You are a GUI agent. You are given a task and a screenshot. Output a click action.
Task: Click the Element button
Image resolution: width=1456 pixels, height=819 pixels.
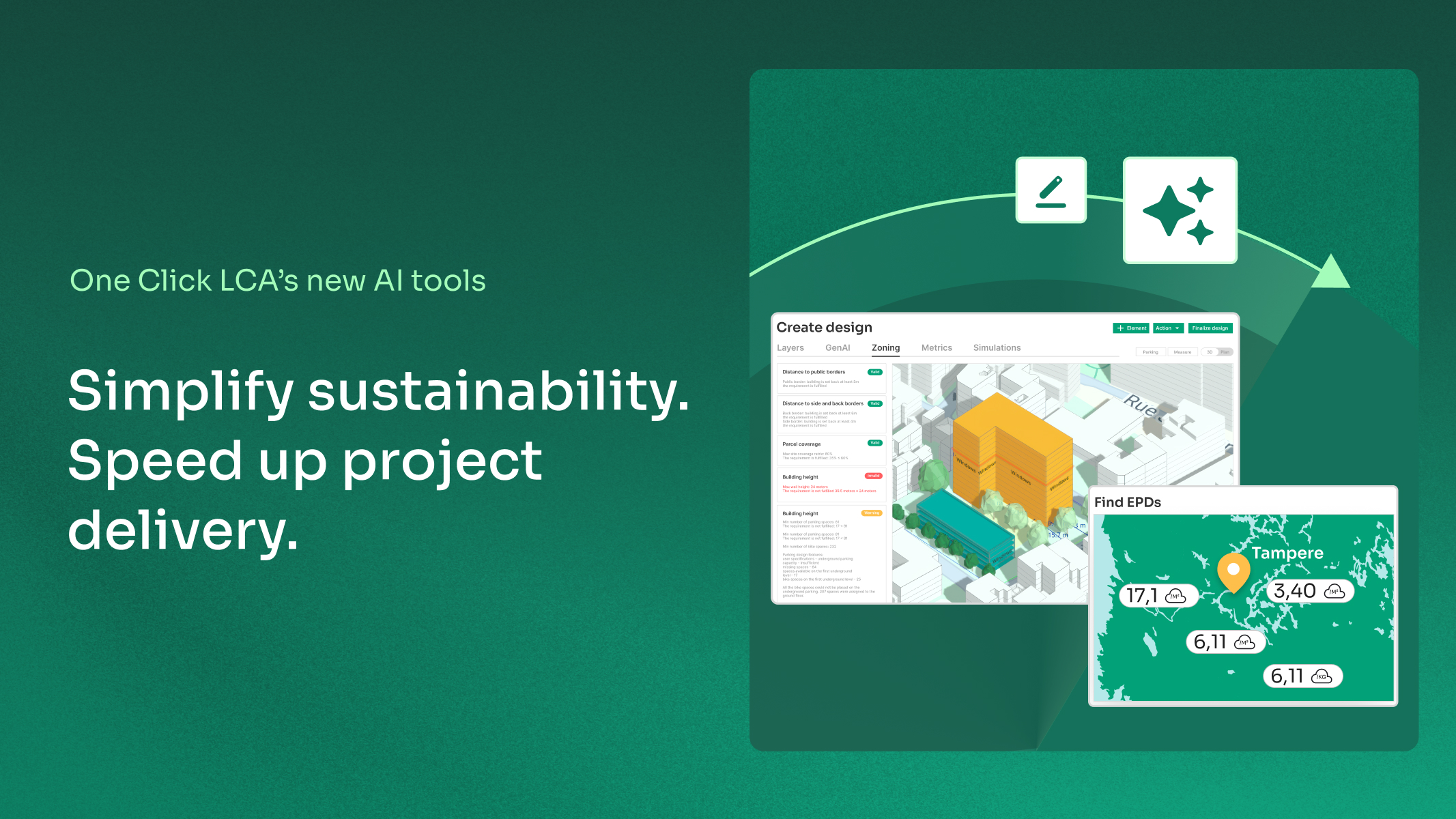(x=1131, y=328)
